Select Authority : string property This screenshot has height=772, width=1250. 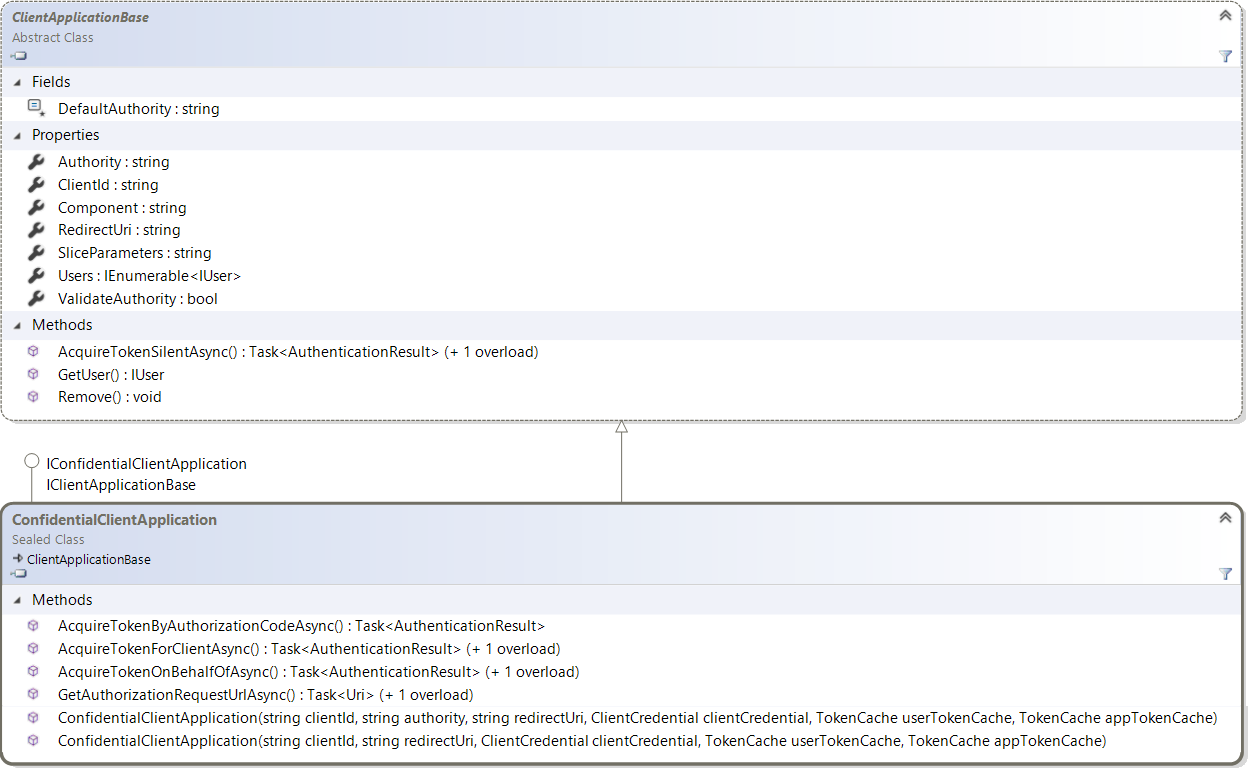click(113, 161)
